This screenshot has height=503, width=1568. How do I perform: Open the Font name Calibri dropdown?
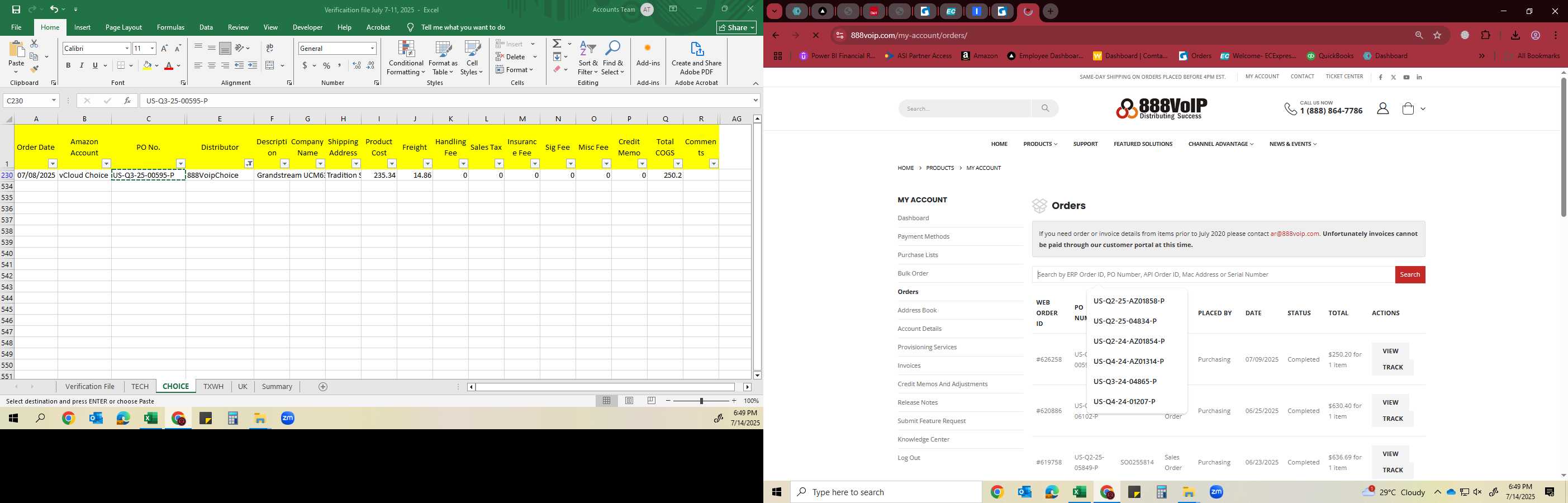pos(127,48)
